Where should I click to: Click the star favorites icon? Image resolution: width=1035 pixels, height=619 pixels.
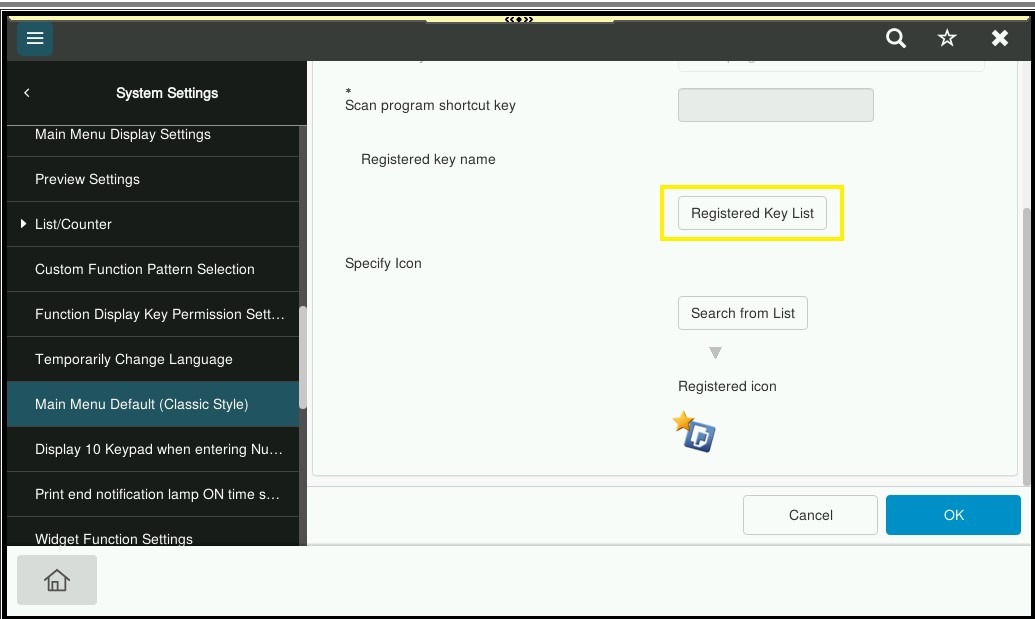[x=947, y=38]
